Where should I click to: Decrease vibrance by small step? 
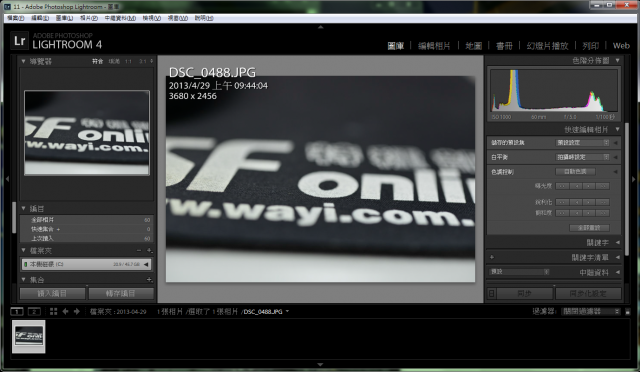(576, 213)
